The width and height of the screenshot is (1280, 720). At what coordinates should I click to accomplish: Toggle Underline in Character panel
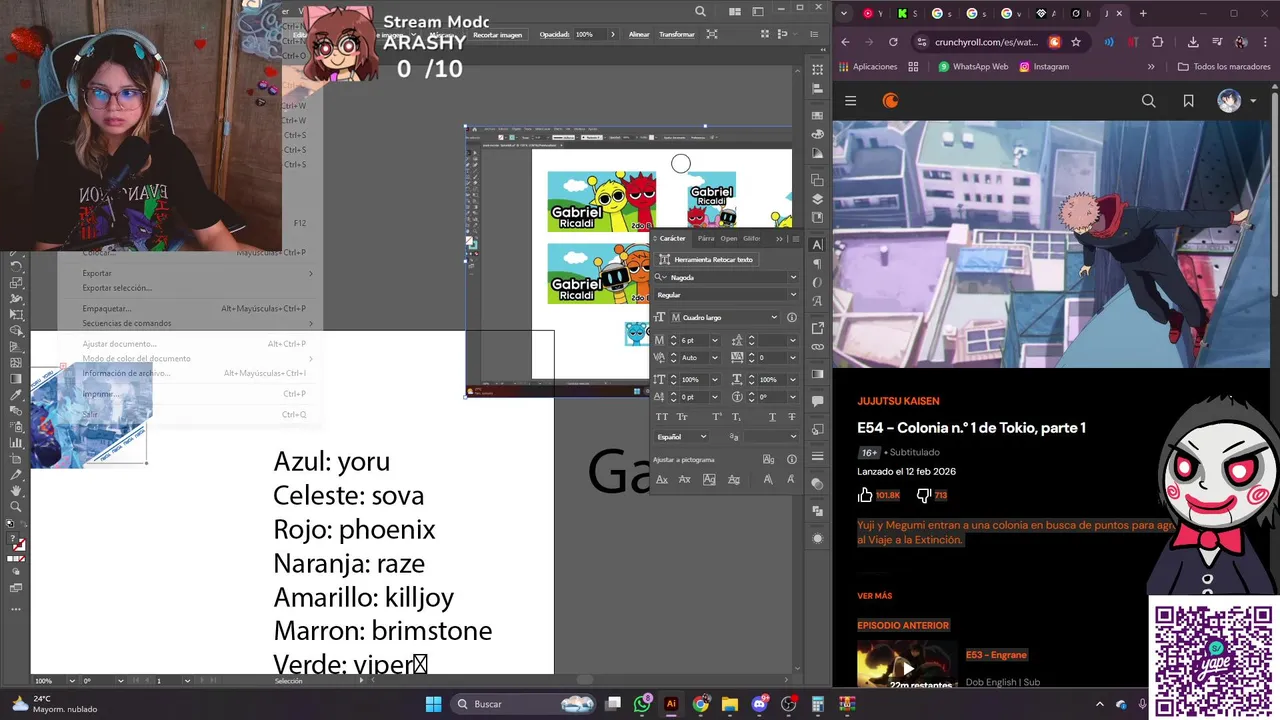point(772,416)
